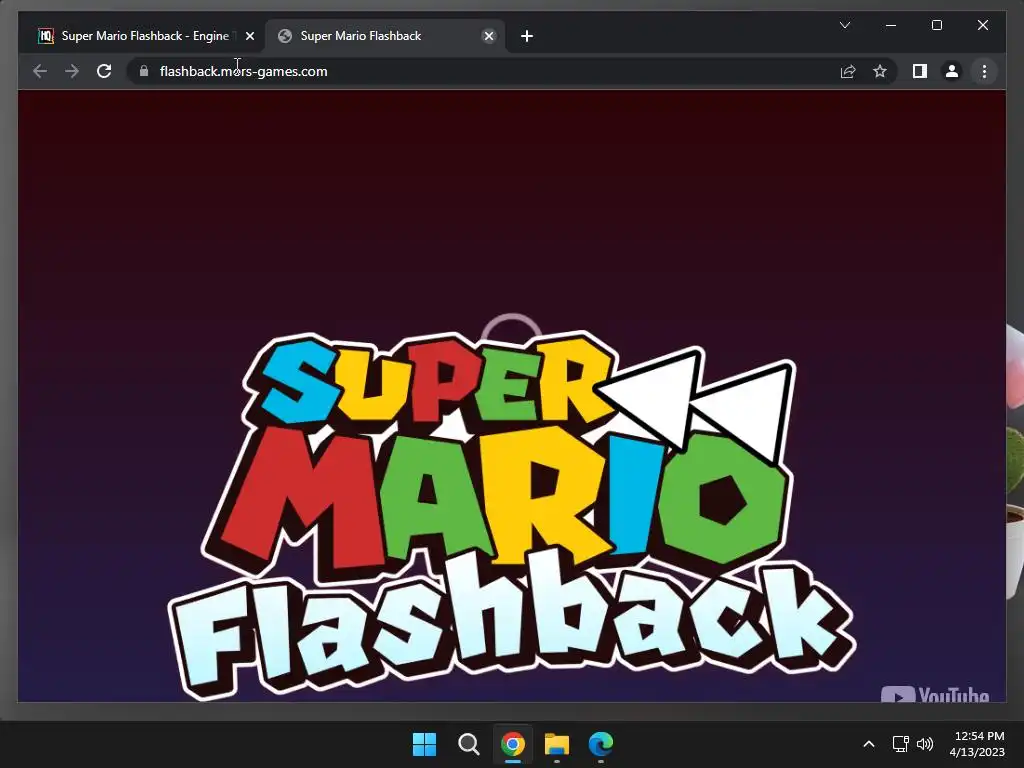
Task: Share this page using the share icon
Action: pos(848,71)
